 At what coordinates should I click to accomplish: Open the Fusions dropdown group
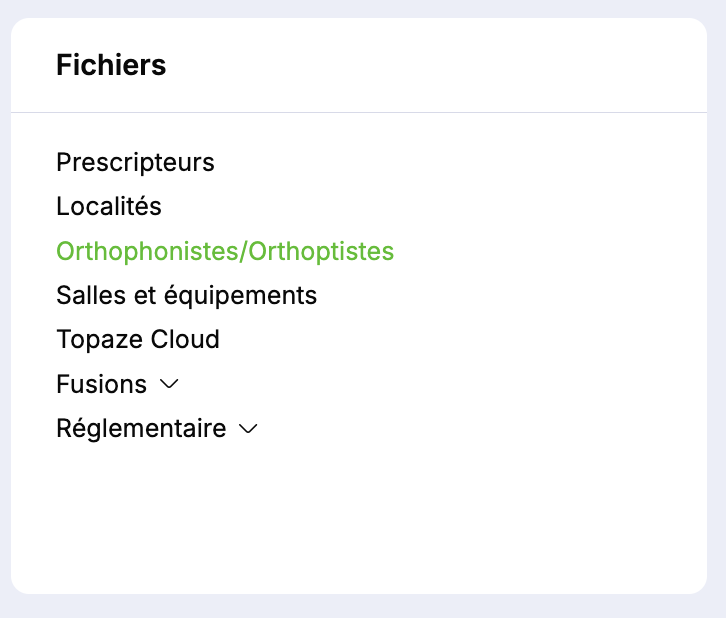point(117,385)
